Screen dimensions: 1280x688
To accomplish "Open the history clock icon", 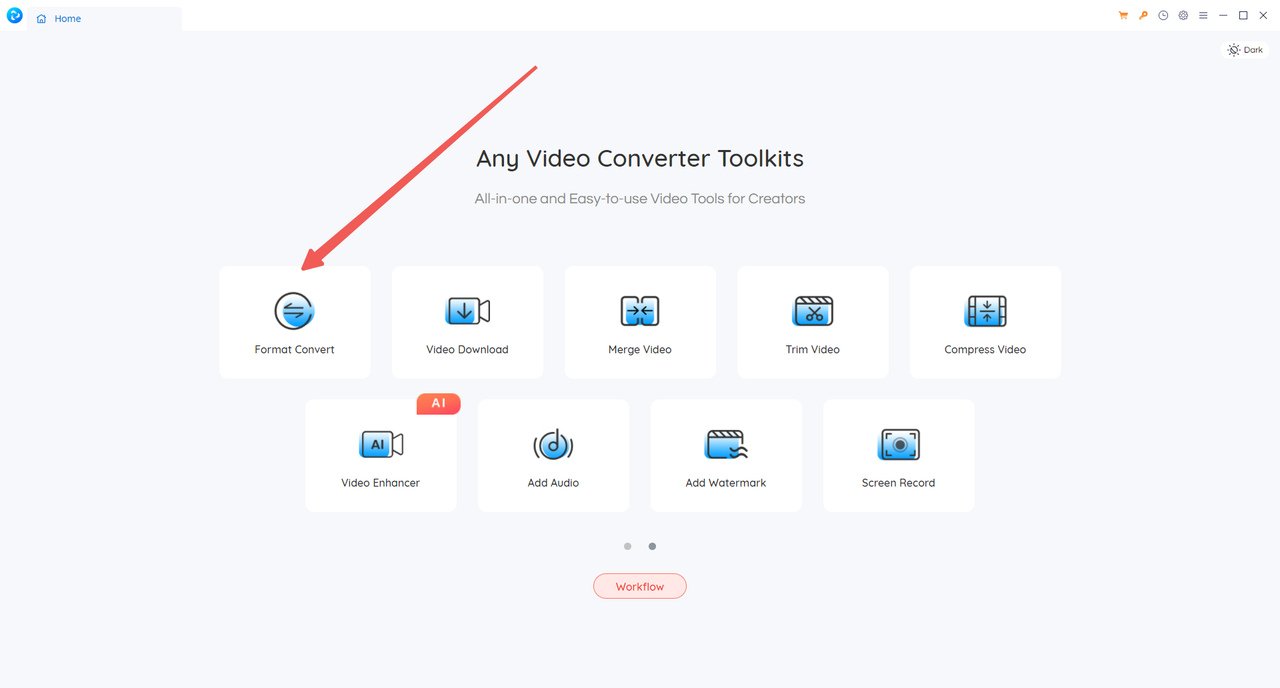I will pos(1163,16).
